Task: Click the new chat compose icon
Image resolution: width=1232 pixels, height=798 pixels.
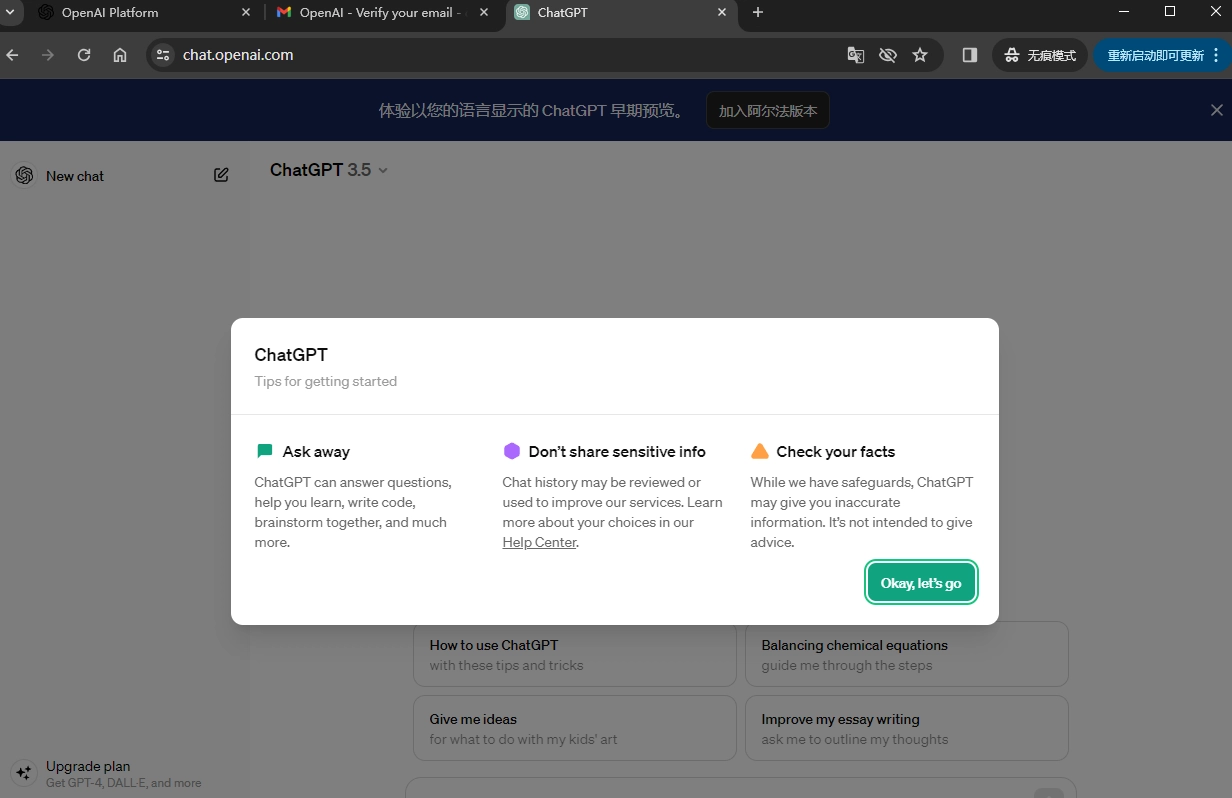Action: [221, 175]
